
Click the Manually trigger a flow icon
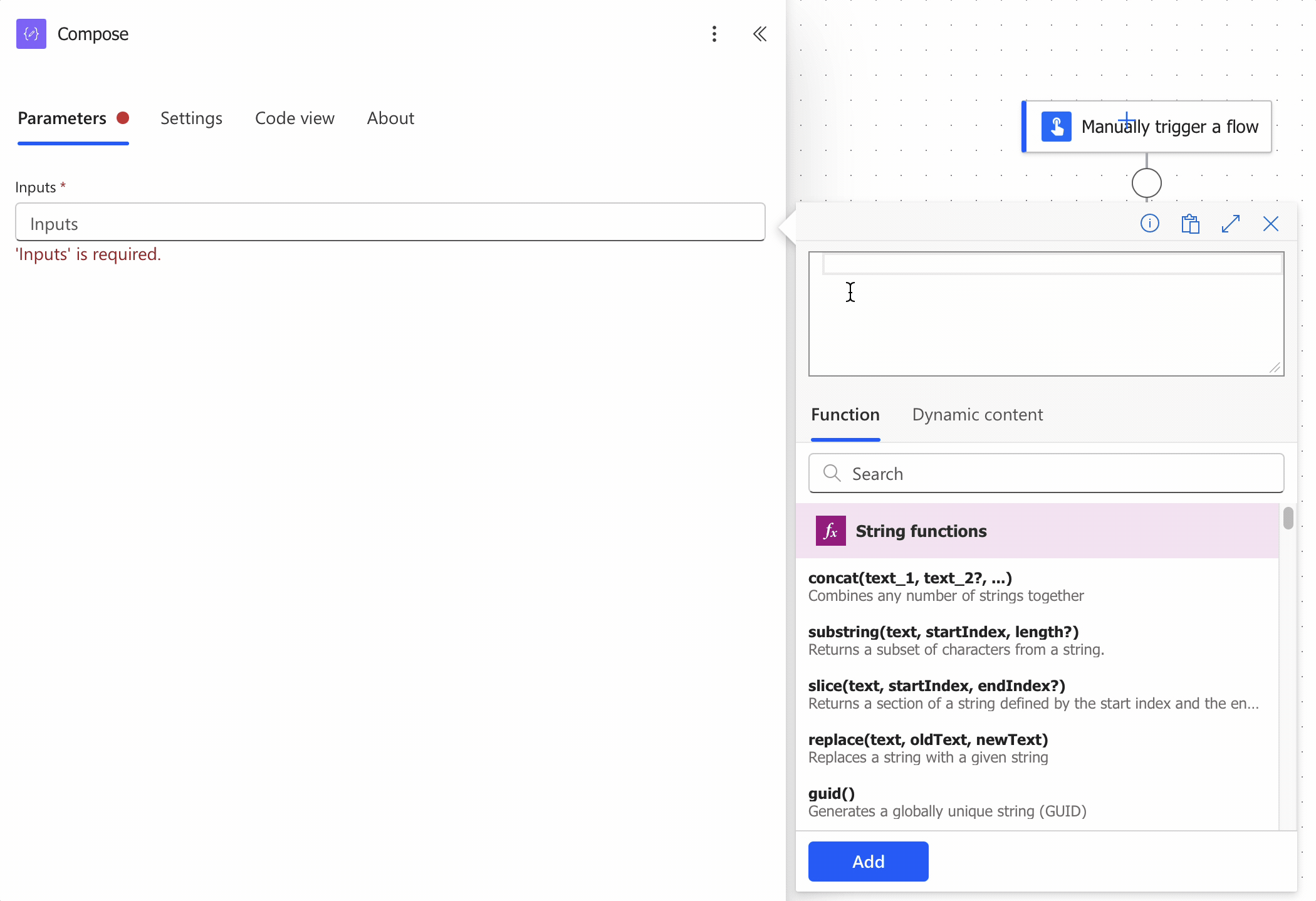click(1056, 127)
